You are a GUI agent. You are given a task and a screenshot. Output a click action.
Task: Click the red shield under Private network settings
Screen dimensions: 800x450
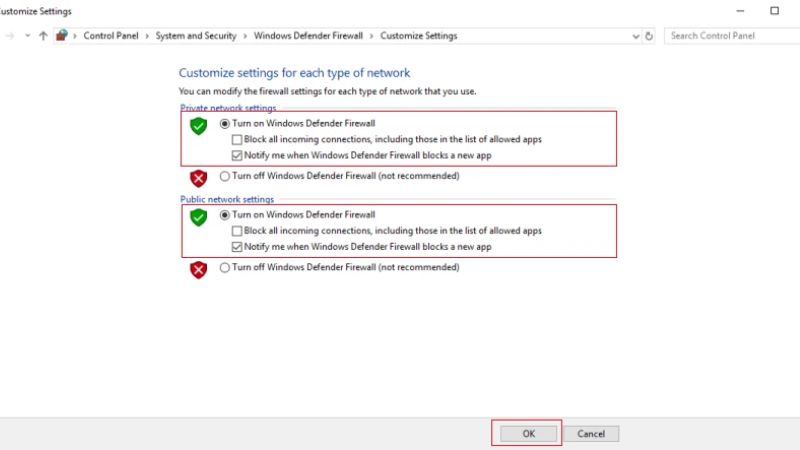click(198, 178)
